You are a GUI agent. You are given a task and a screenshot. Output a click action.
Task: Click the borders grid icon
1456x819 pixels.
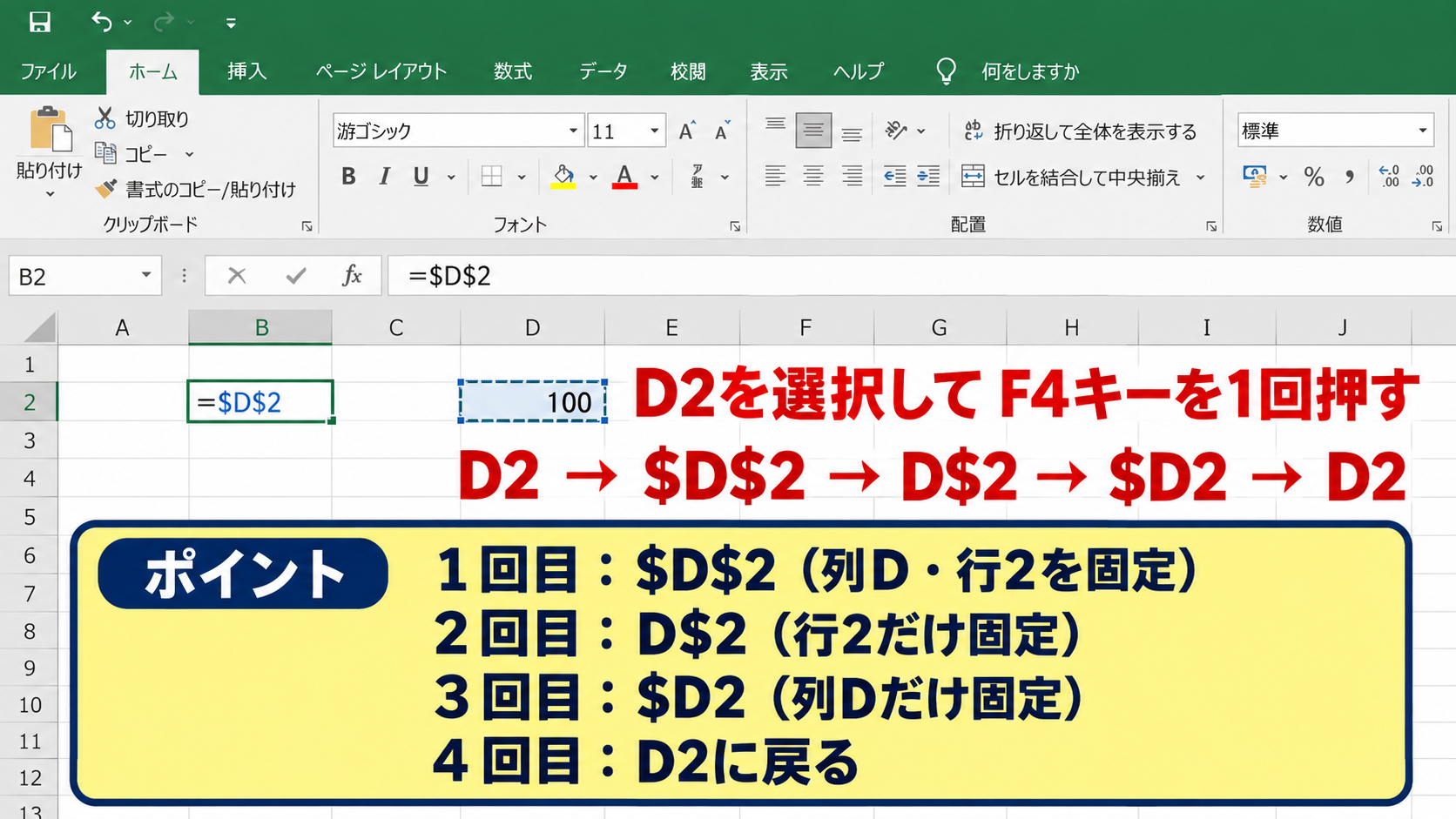point(492,177)
